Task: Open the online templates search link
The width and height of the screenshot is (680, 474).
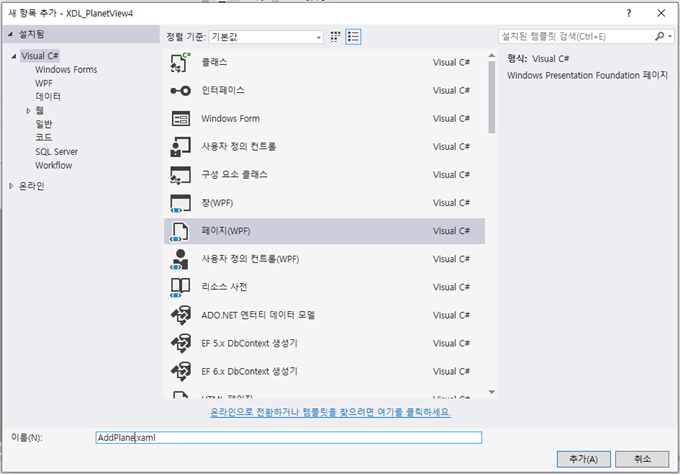Action: pos(330,412)
